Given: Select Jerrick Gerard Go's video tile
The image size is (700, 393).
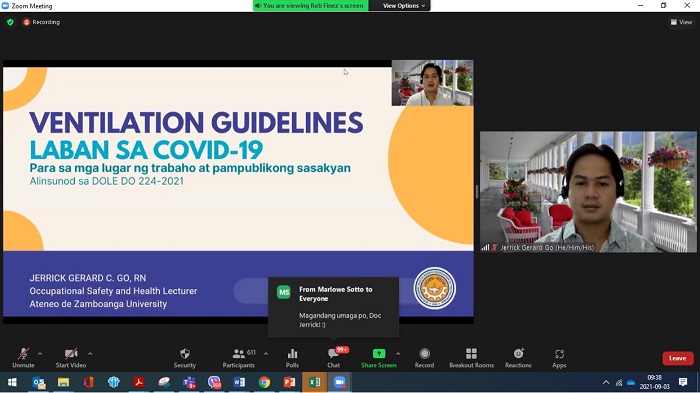Looking at the screenshot, I should [x=588, y=192].
